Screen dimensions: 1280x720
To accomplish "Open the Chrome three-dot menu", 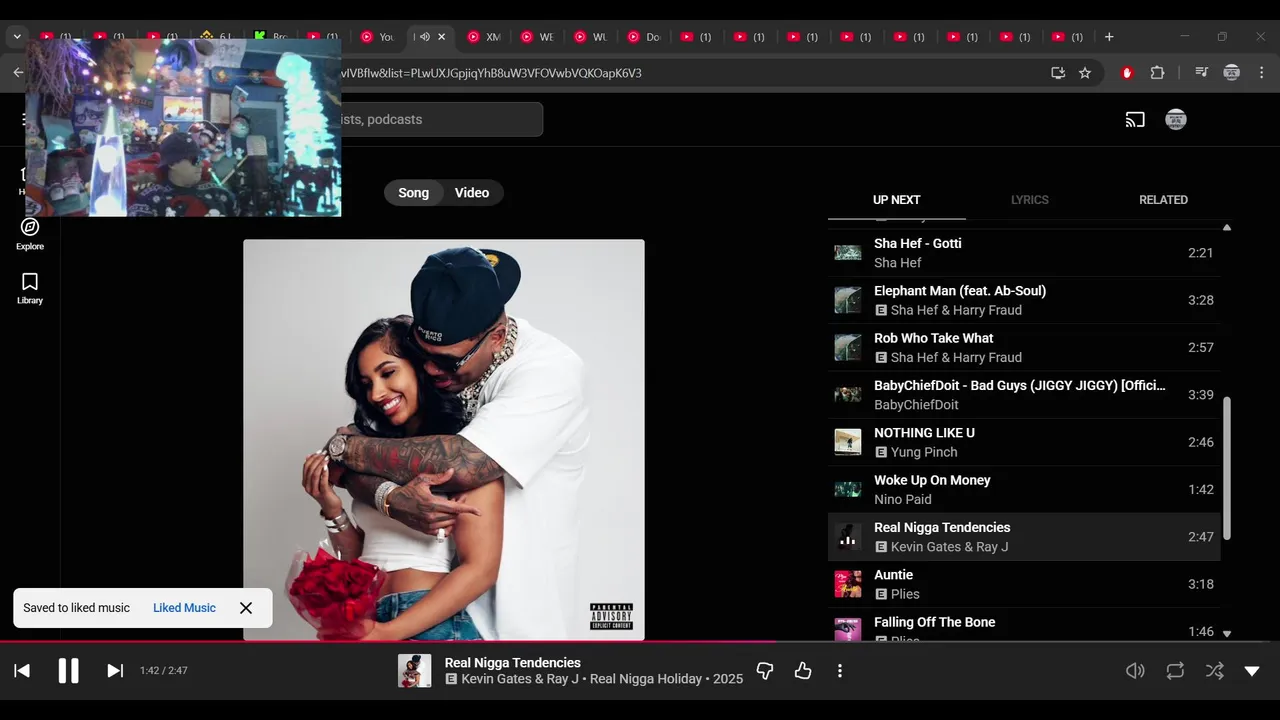I will point(1262,73).
